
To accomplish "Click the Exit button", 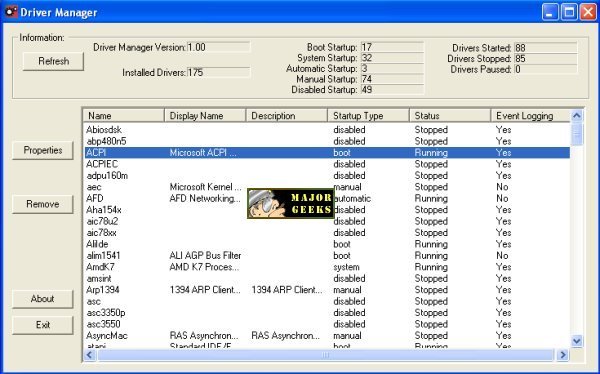I will coord(42,325).
